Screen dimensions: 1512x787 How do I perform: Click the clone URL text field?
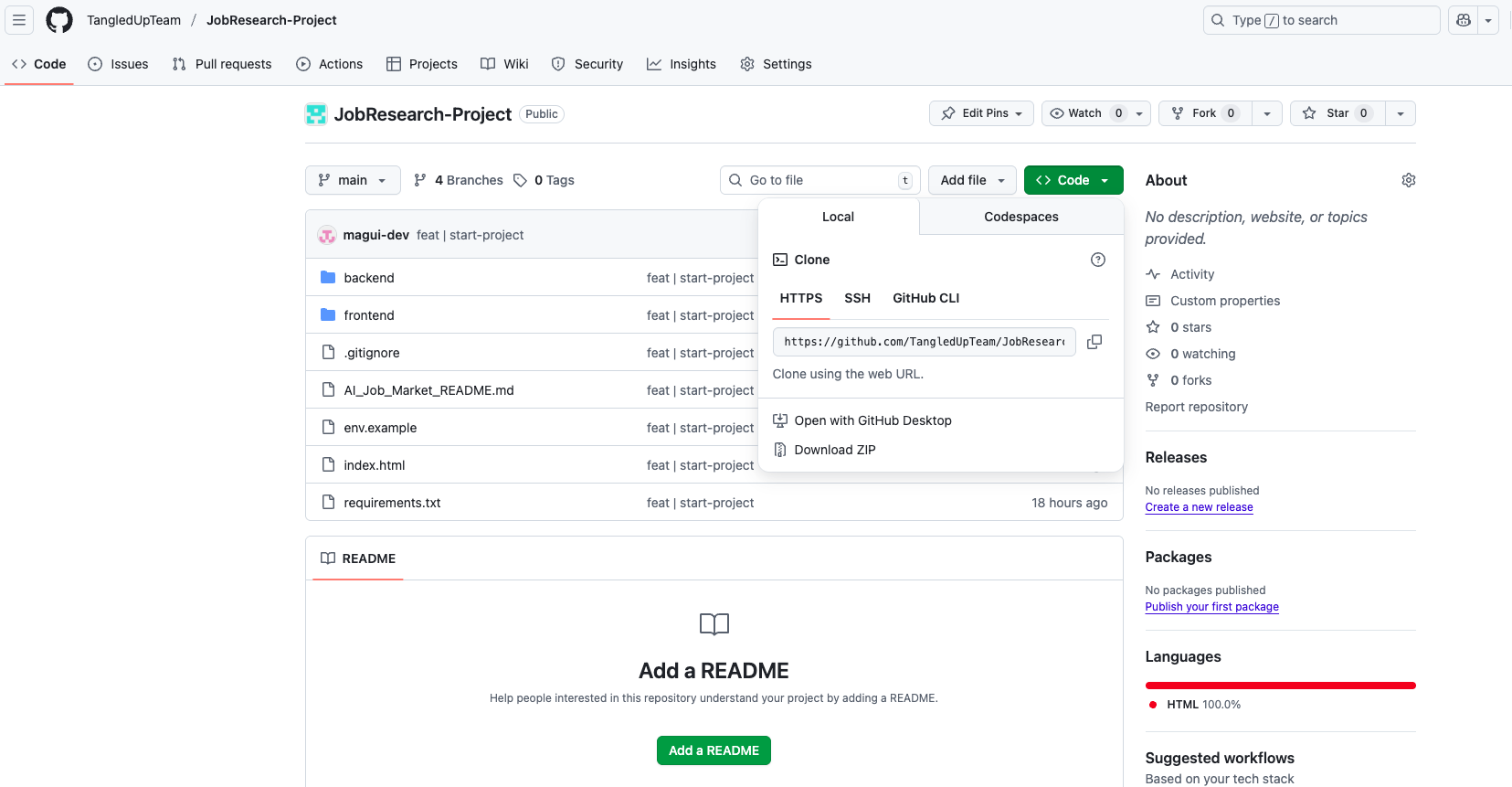[924, 342]
